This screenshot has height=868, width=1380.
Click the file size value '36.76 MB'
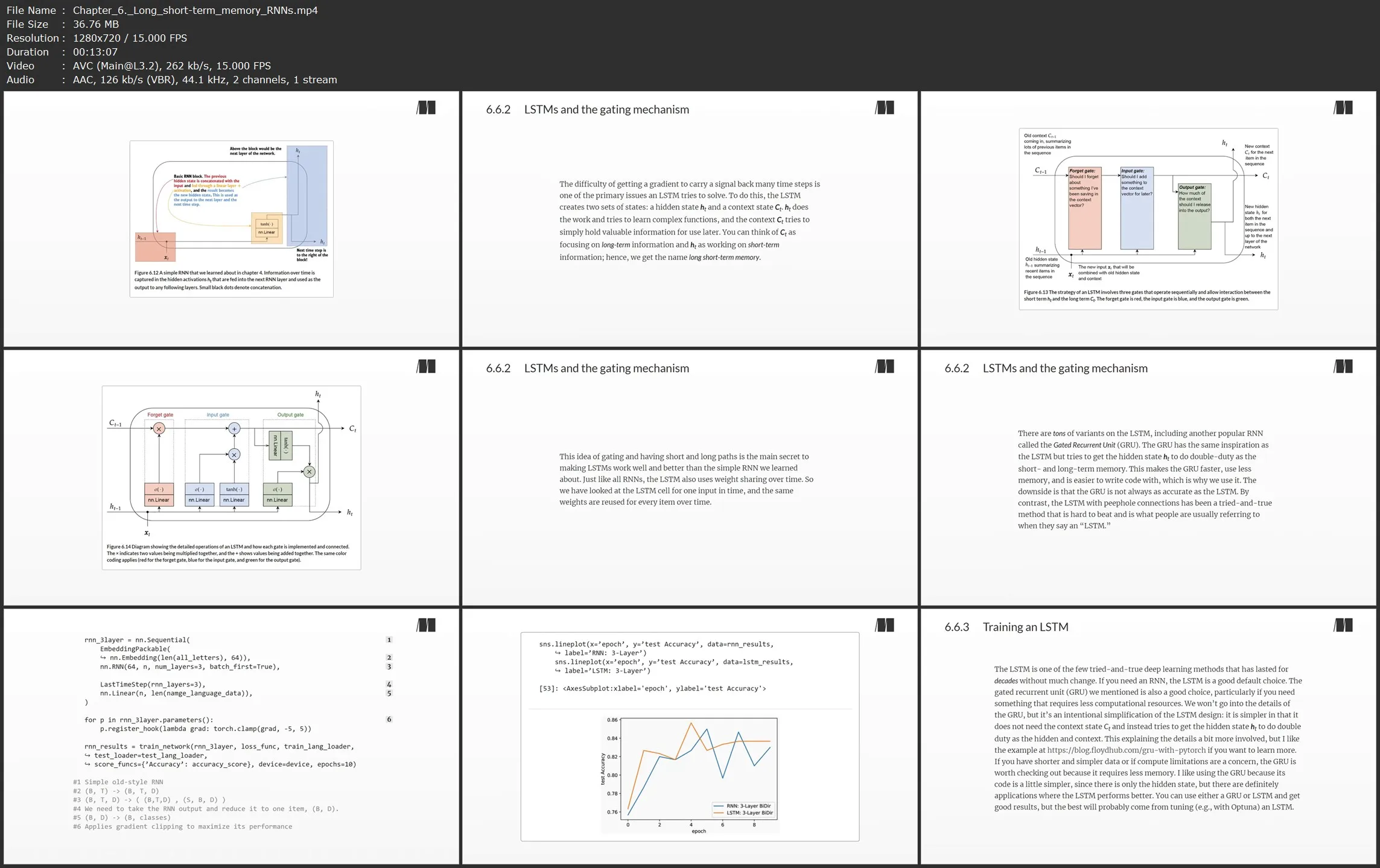pyautogui.click(x=96, y=24)
